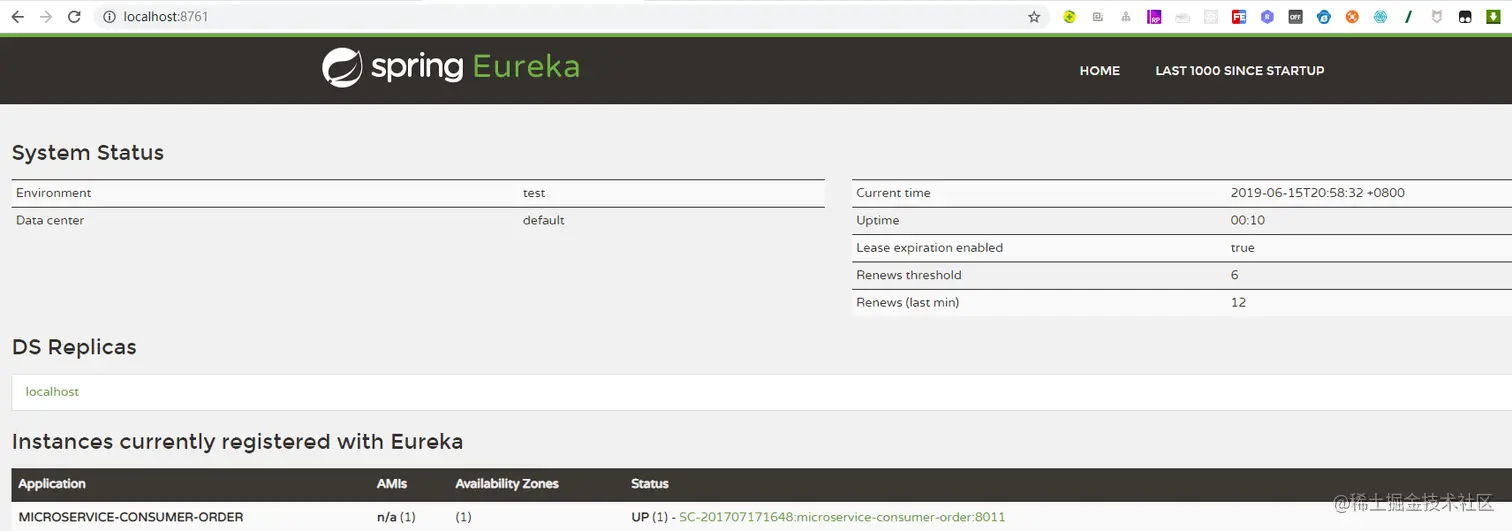Screen dimensions: 1512x531
Task: Bookmark this page with the star icon
Action: 1034,17
